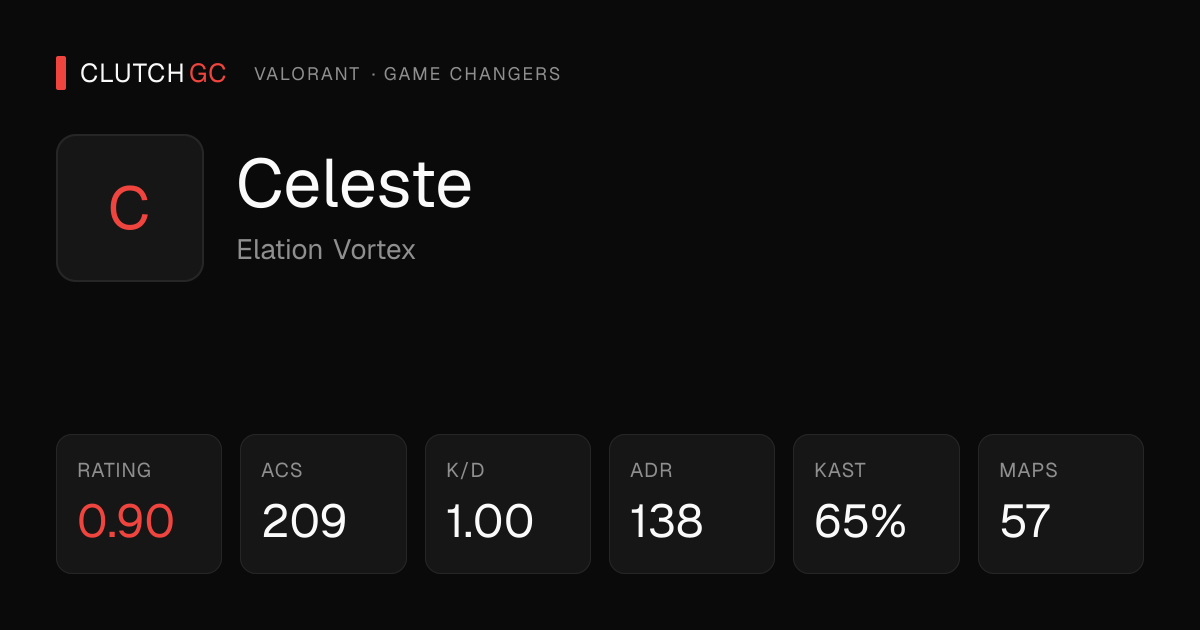This screenshot has width=1200, height=630.
Task: Click the red bar logo mark
Action: click(61, 73)
